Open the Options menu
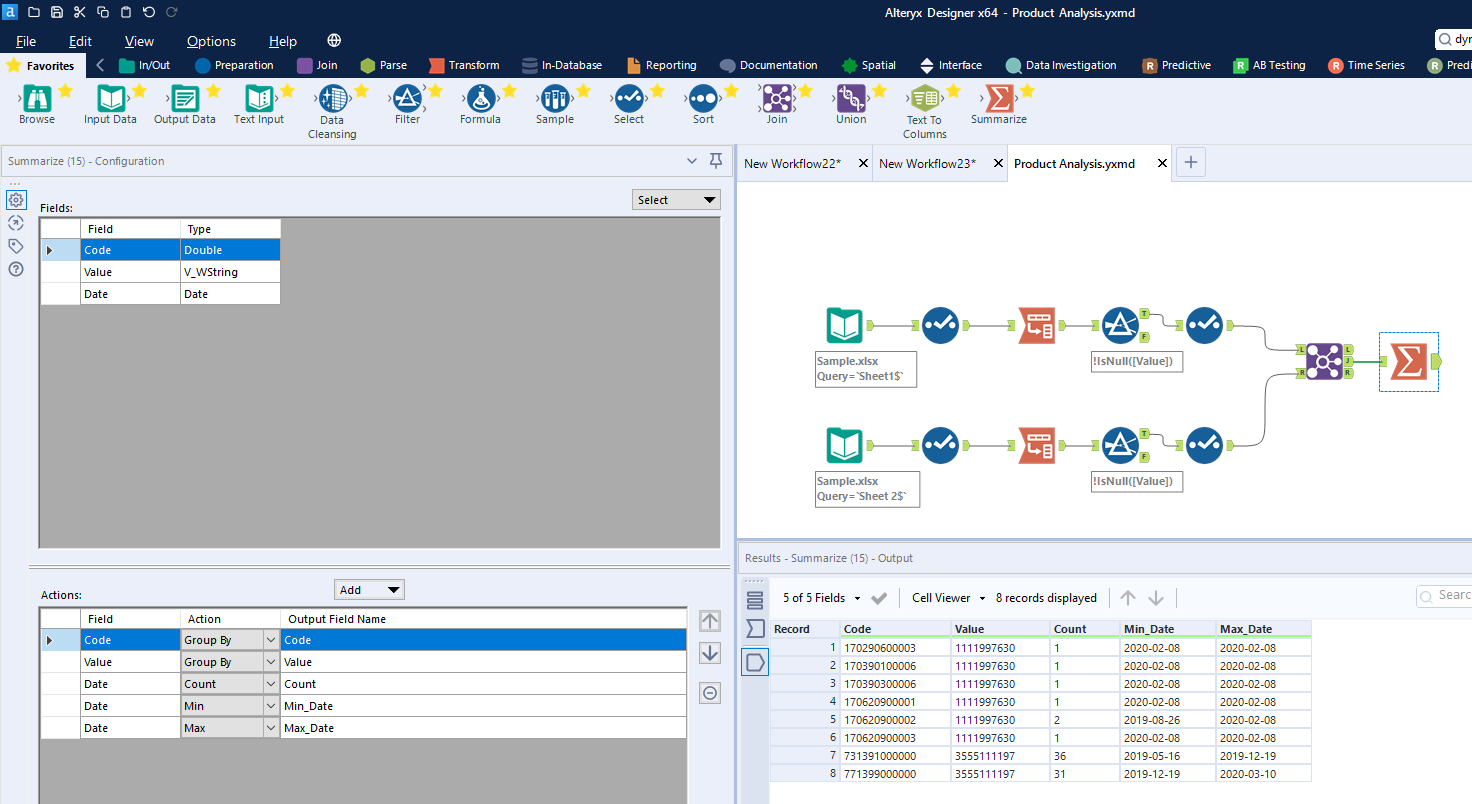The image size is (1472, 804). 211,41
